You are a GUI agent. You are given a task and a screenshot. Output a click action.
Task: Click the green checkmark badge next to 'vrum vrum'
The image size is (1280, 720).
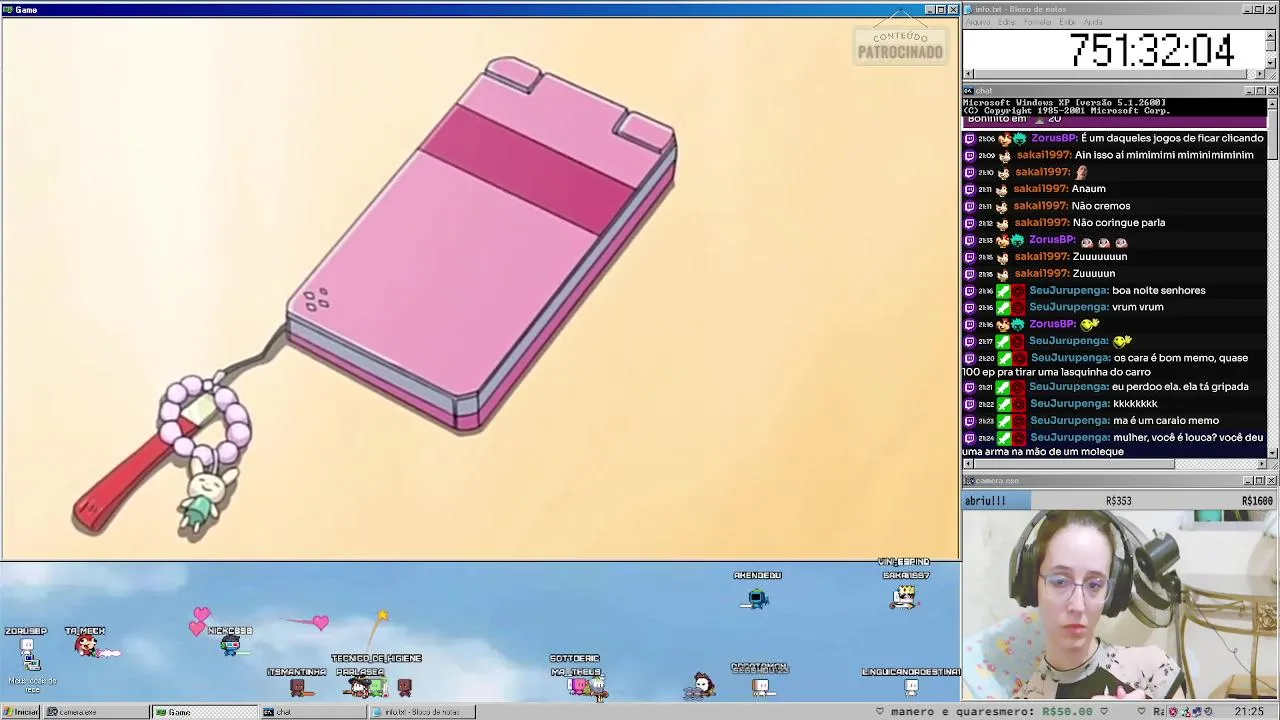tap(1003, 307)
